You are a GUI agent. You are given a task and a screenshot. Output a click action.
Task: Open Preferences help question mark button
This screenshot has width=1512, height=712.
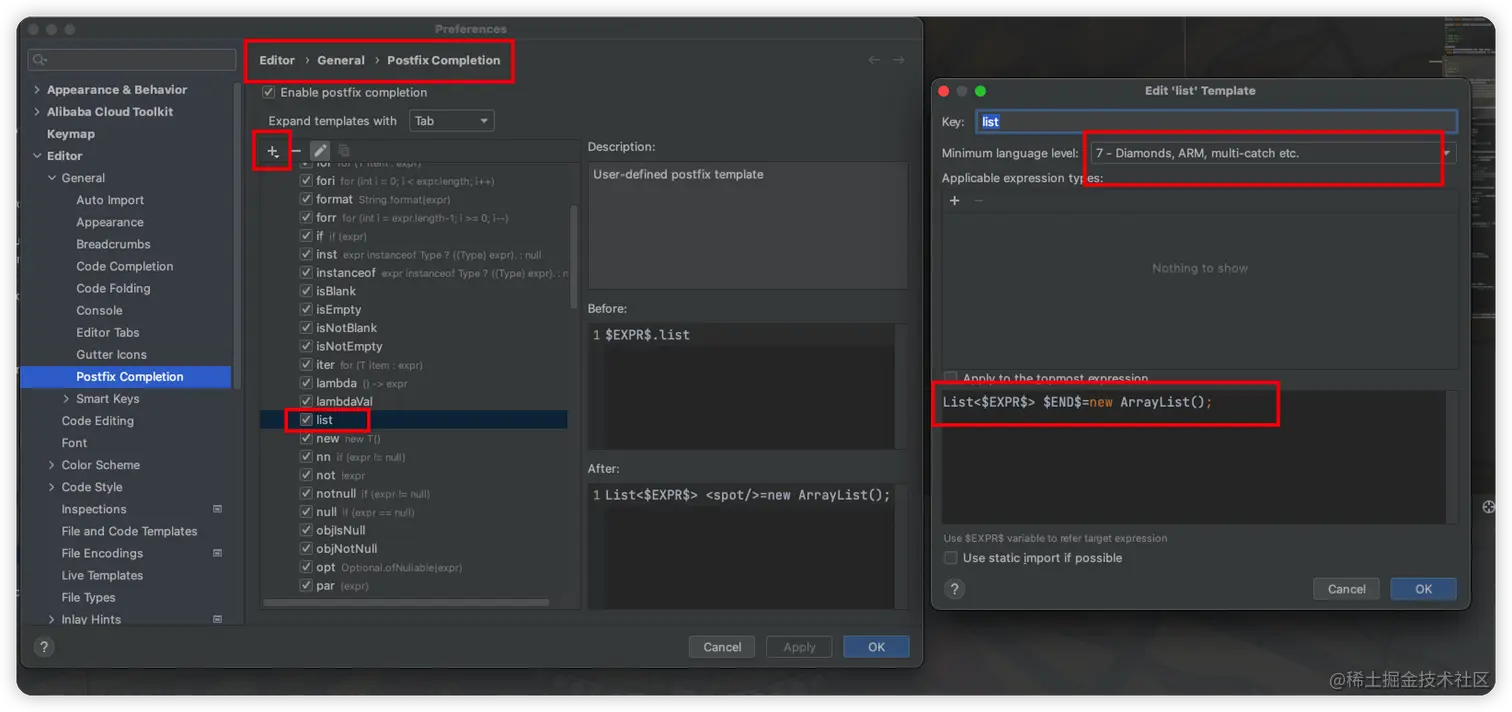click(x=43, y=647)
